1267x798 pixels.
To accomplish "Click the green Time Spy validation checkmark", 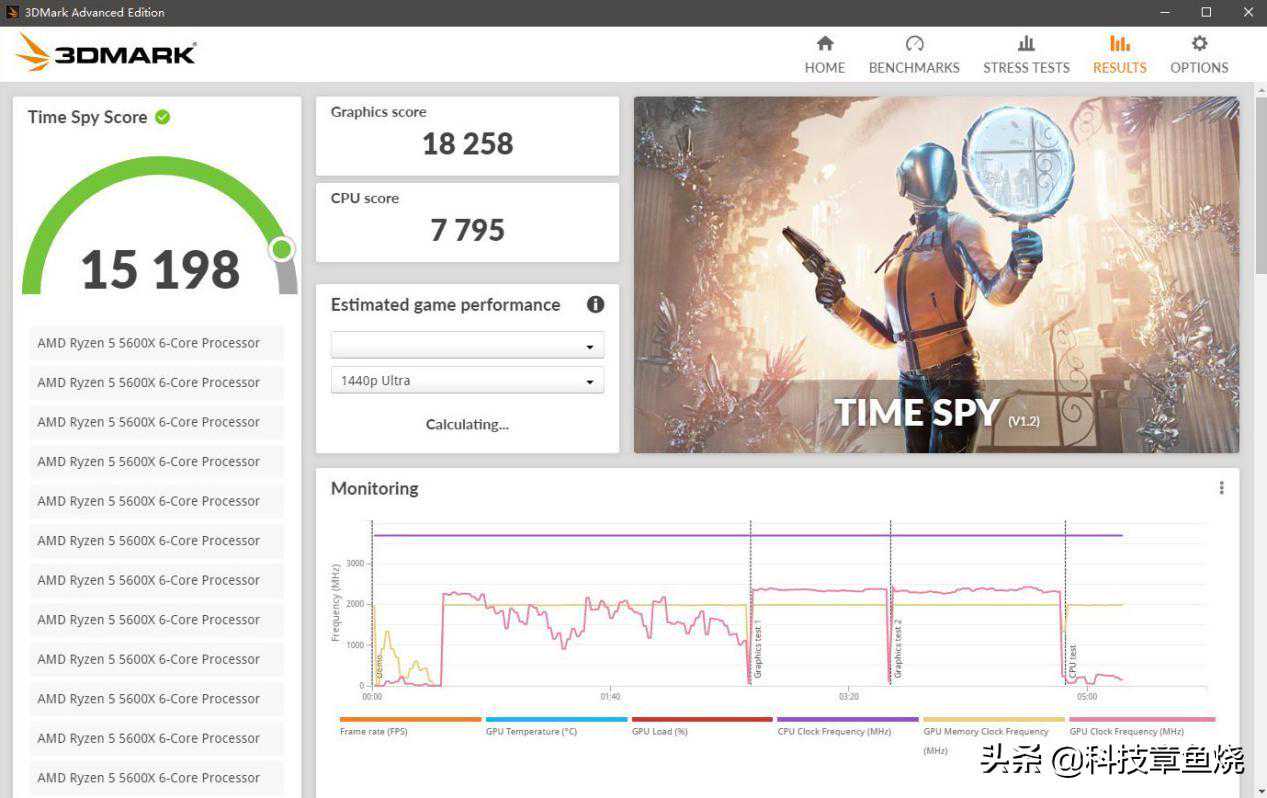I will pos(163,117).
